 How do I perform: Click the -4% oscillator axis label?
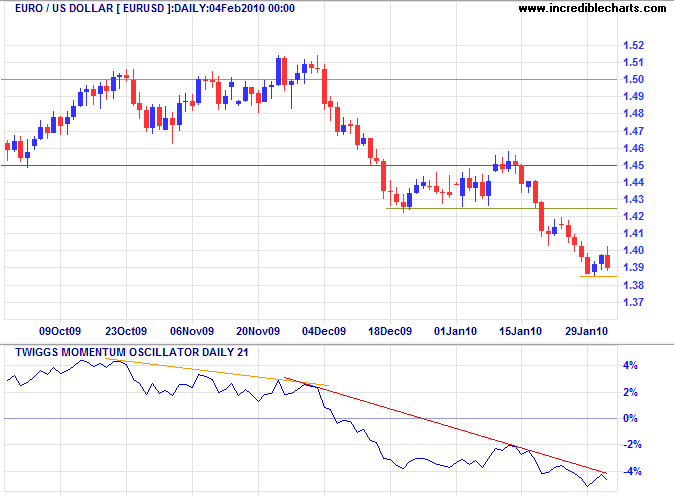click(632, 472)
